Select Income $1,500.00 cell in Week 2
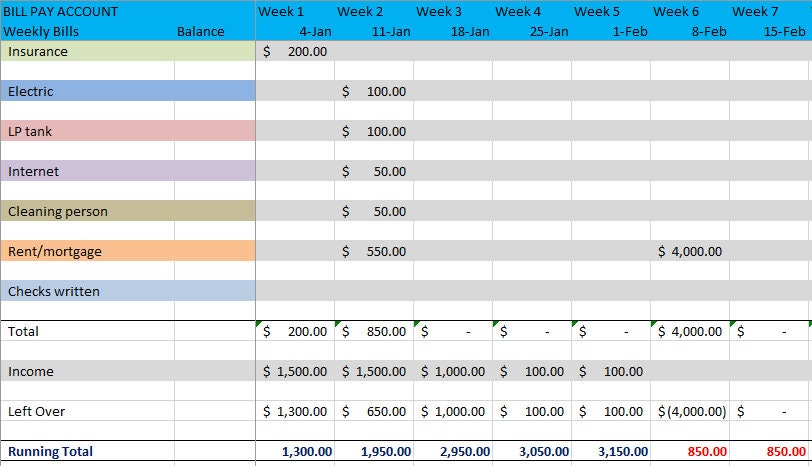The width and height of the screenshot is (812, 466). pos(374,371)
